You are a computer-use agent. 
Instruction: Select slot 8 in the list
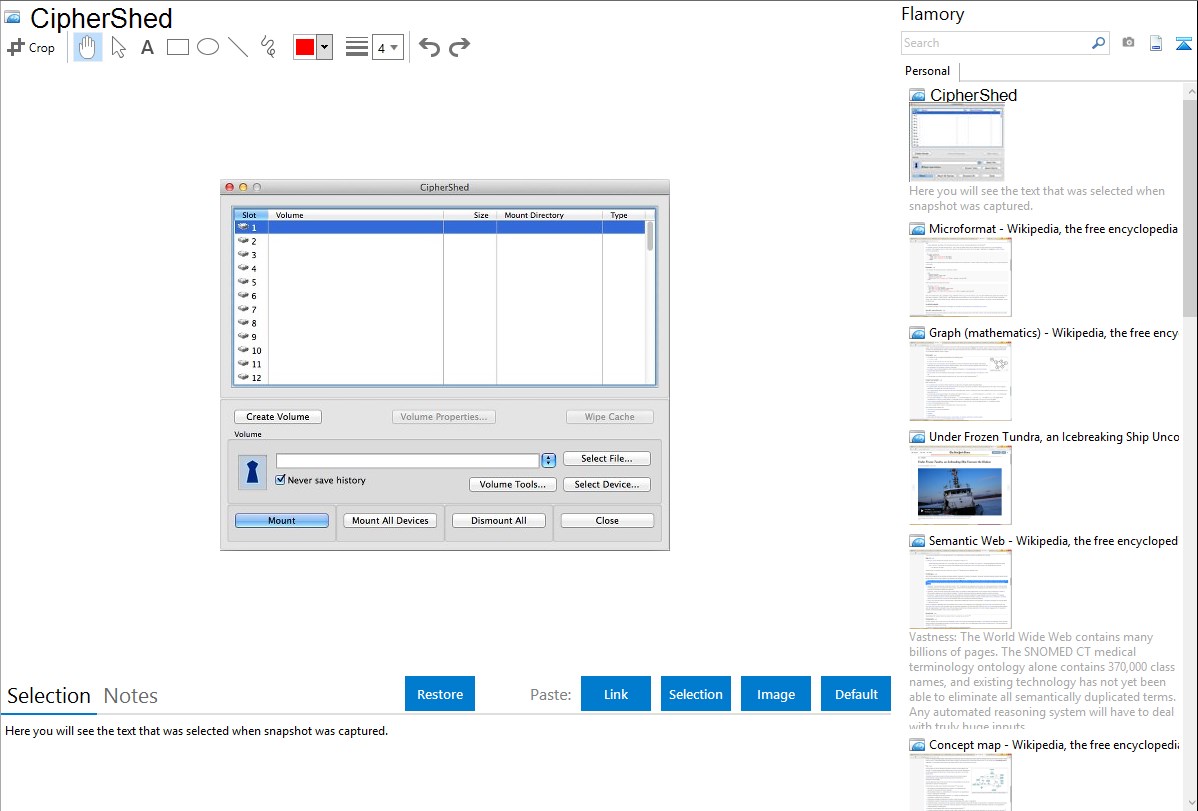pos(254,323)
